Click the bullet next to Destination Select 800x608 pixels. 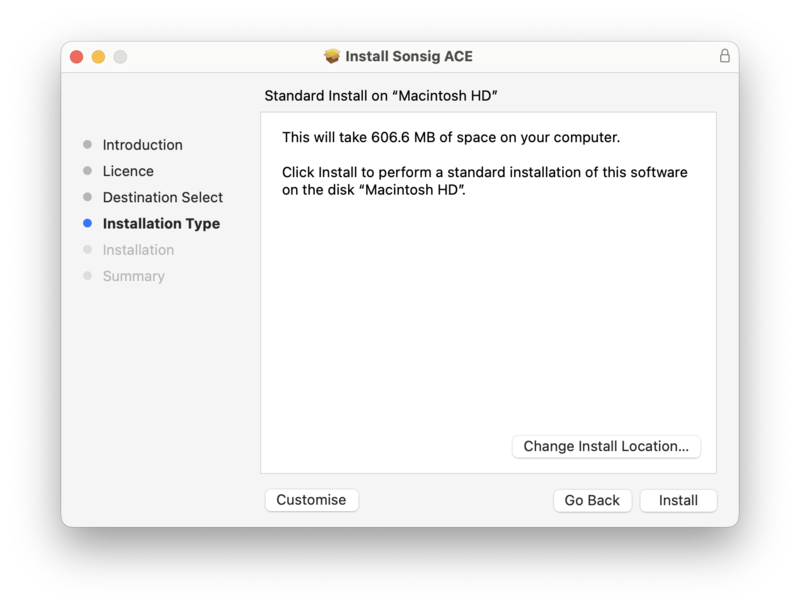pos(88,197)
